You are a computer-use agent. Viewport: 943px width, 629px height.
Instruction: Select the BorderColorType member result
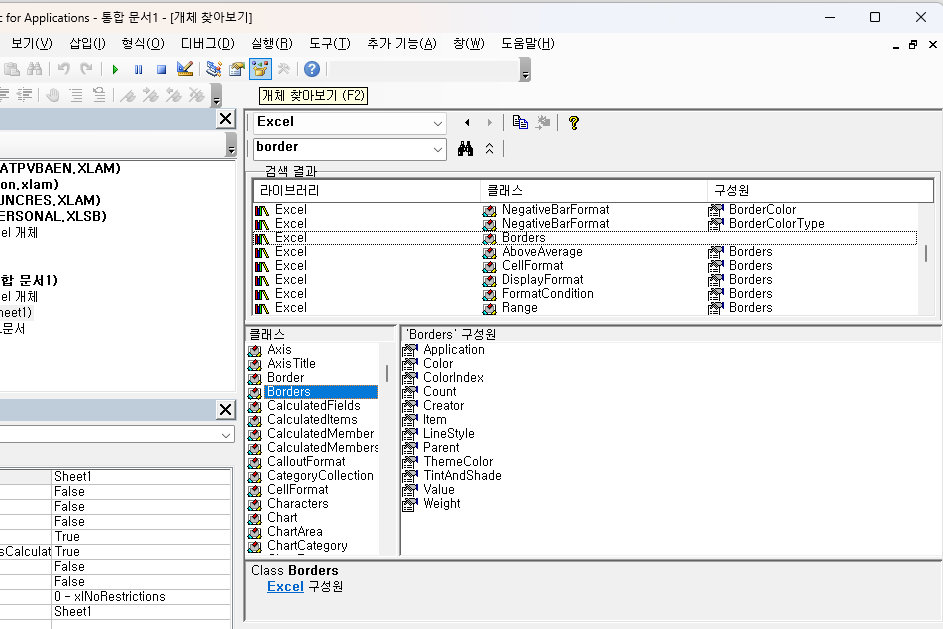coord(776,224)
